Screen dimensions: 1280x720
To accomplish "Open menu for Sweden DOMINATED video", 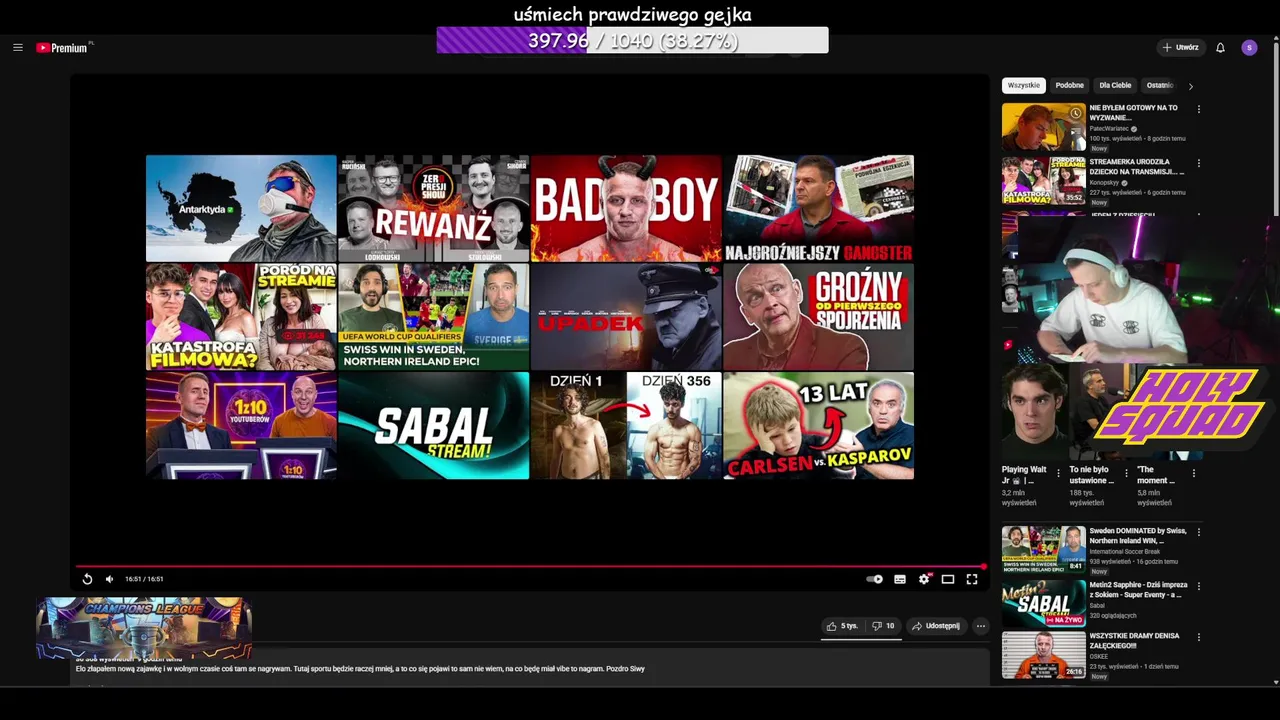I will pos(1199,532).
